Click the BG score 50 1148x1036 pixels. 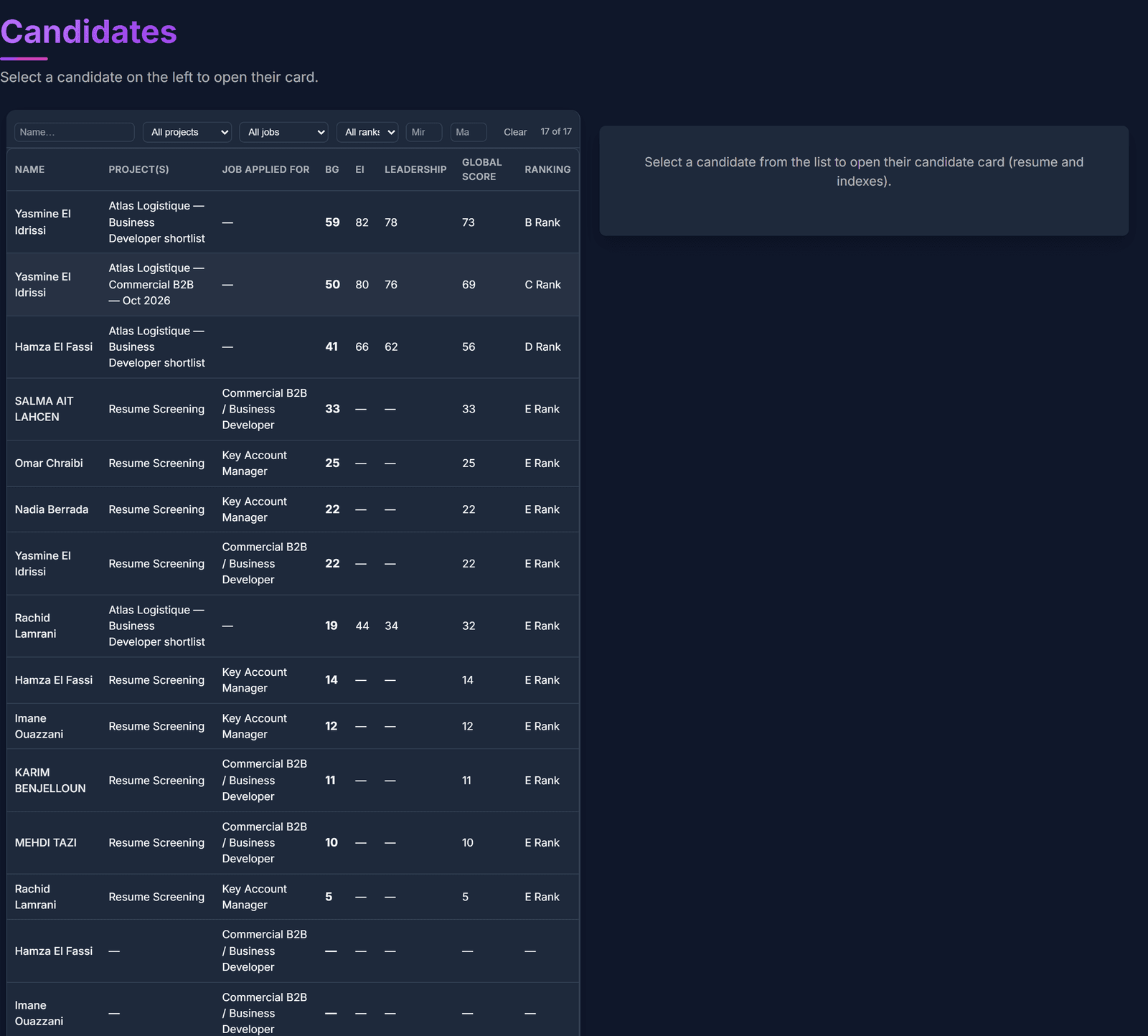tap(332, 285)
